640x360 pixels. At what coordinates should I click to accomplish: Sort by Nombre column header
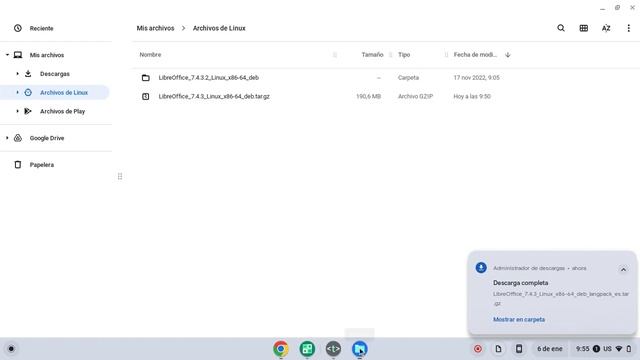(150, 54)
